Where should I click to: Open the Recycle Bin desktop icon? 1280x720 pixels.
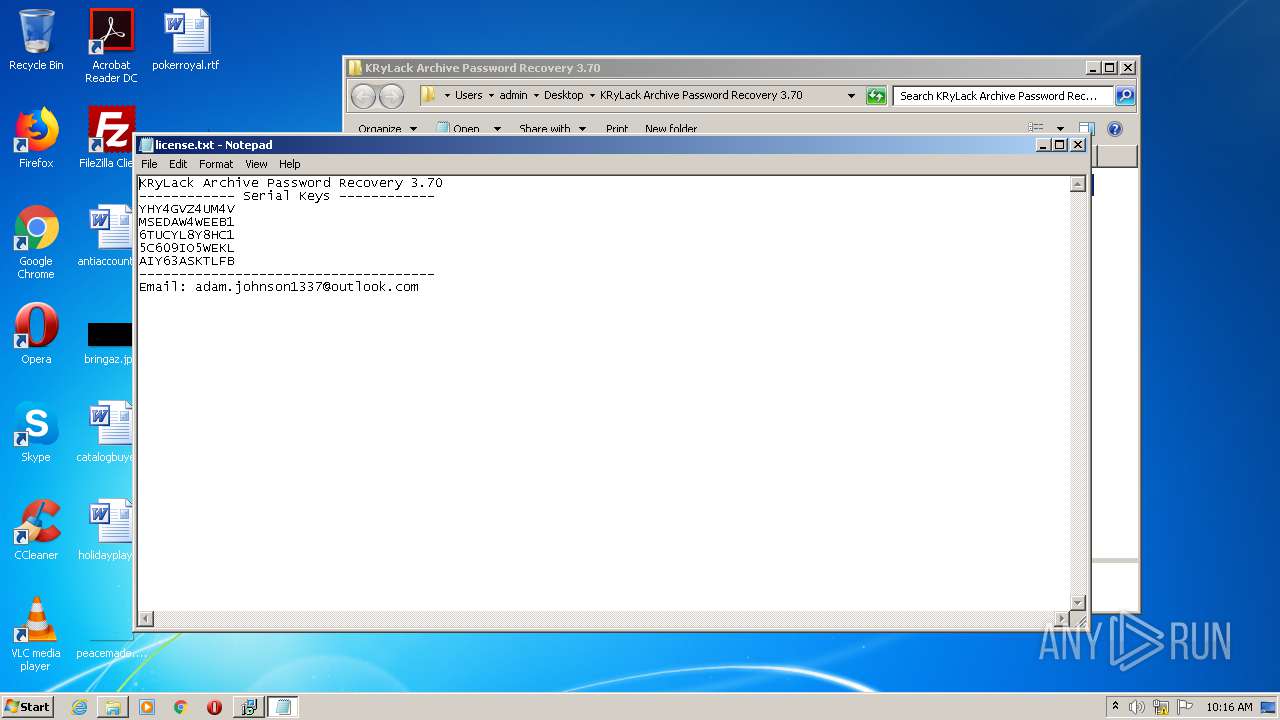coord(36,40)
